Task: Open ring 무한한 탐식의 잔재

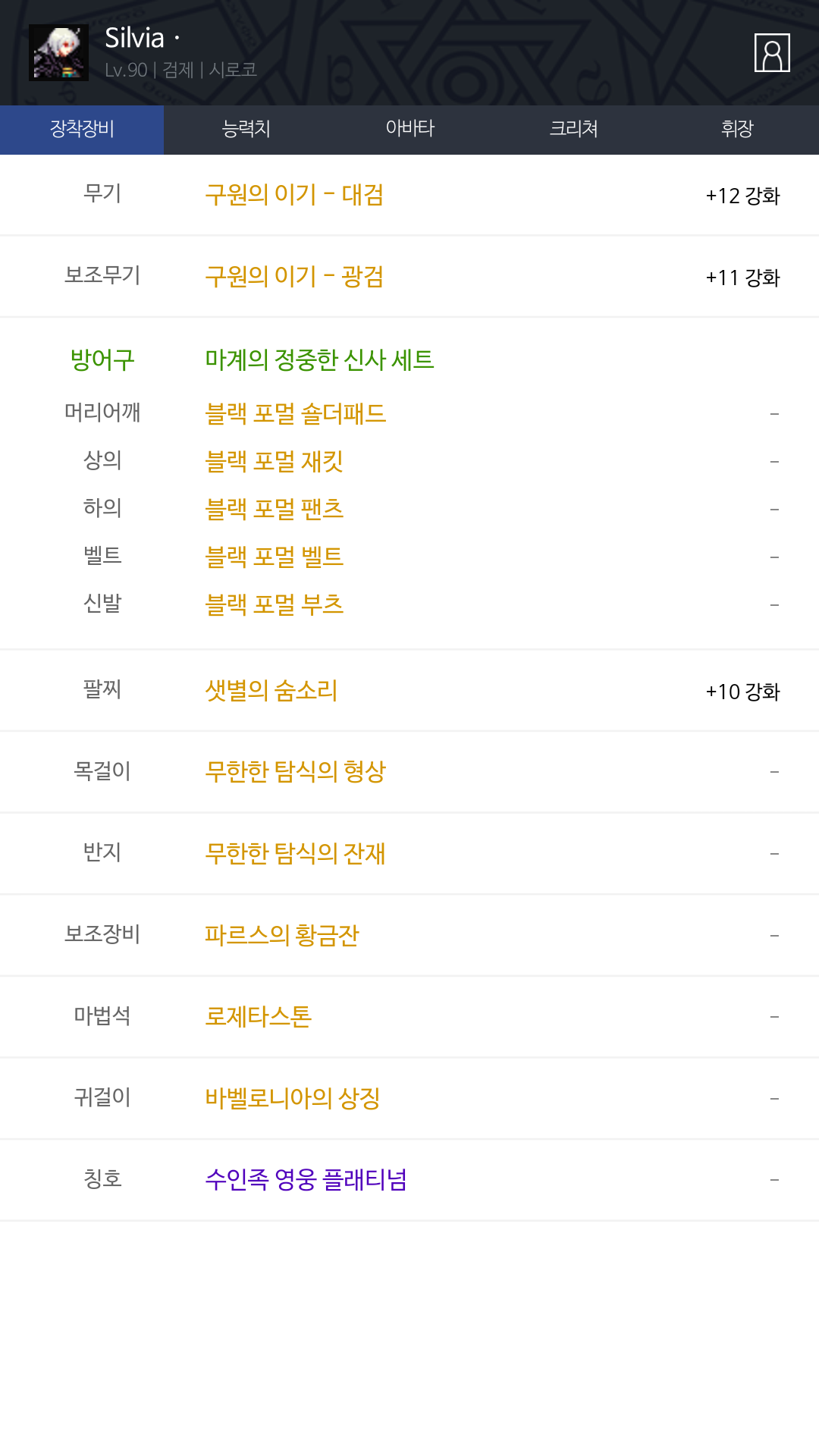Action: (295, 854)
